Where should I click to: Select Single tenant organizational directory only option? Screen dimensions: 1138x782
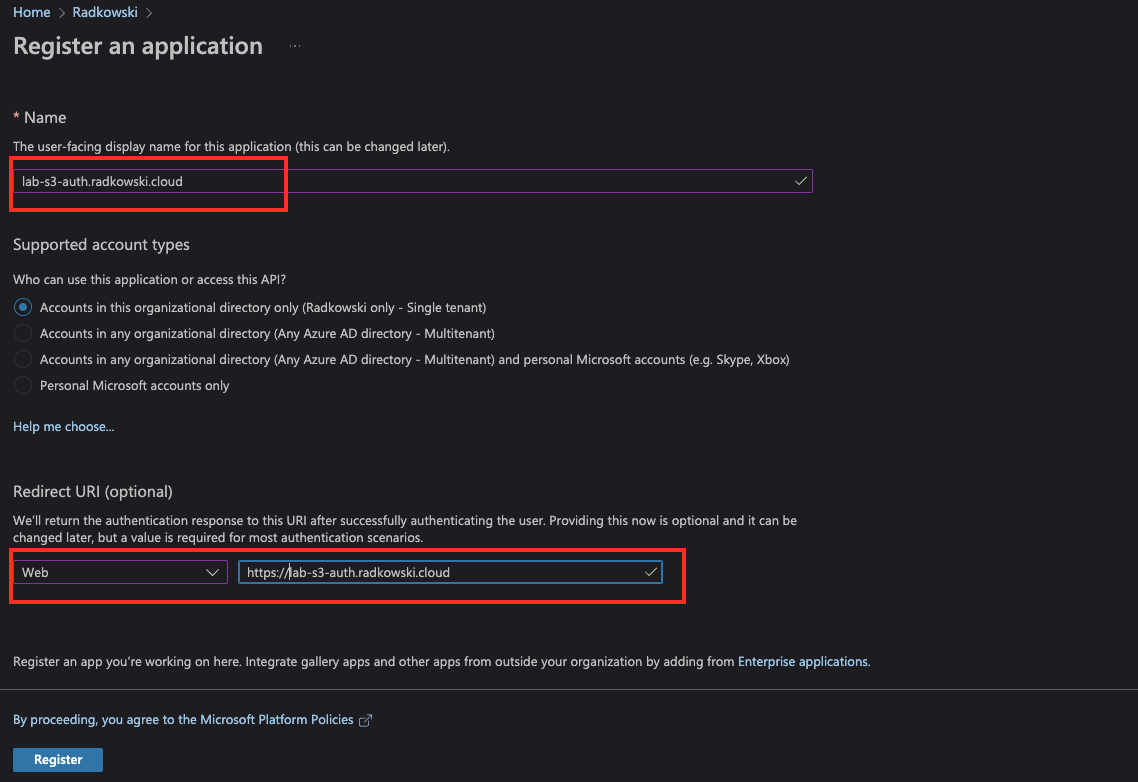pos(23,307)
